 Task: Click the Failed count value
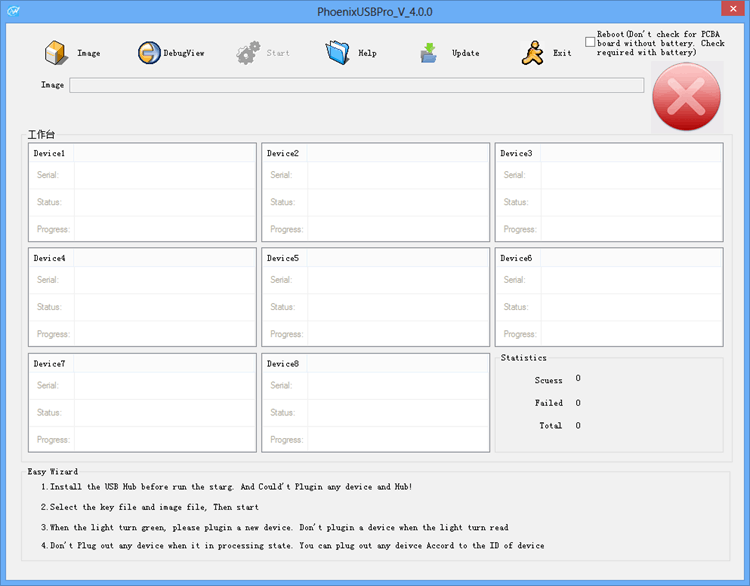578,403
